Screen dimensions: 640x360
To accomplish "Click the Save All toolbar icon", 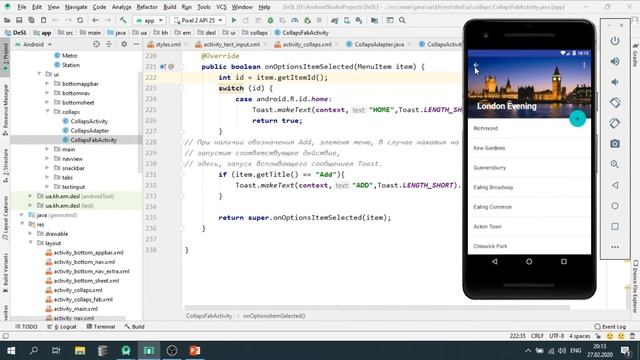I will [x=19, y=20].
